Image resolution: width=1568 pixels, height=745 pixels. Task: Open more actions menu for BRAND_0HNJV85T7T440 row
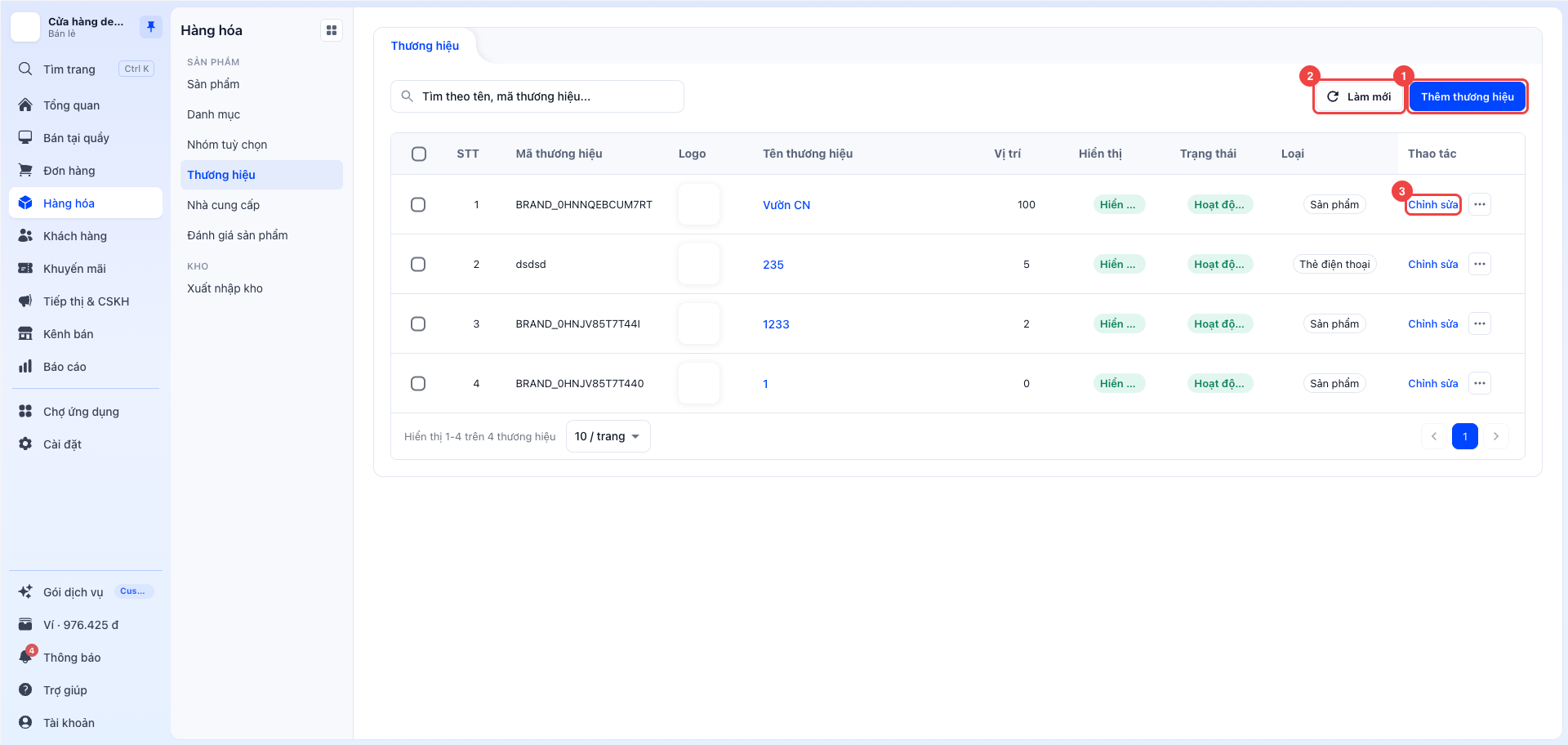click(1480, 383)
